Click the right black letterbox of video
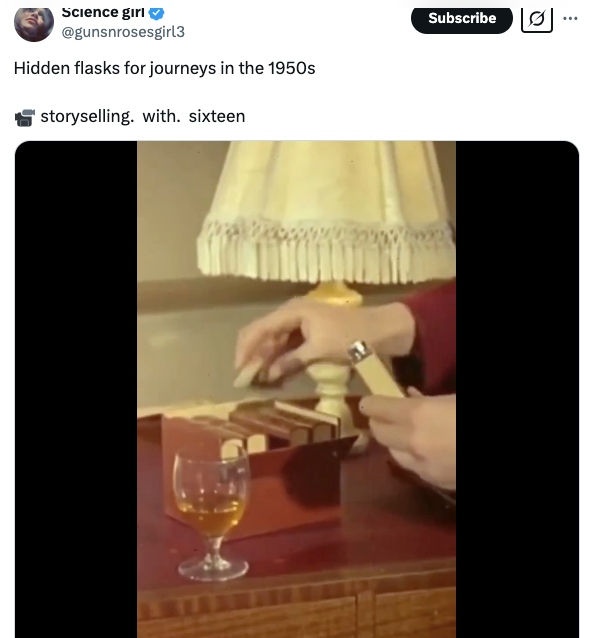Screen dimensions: 592x638 [x=517, y=389]
